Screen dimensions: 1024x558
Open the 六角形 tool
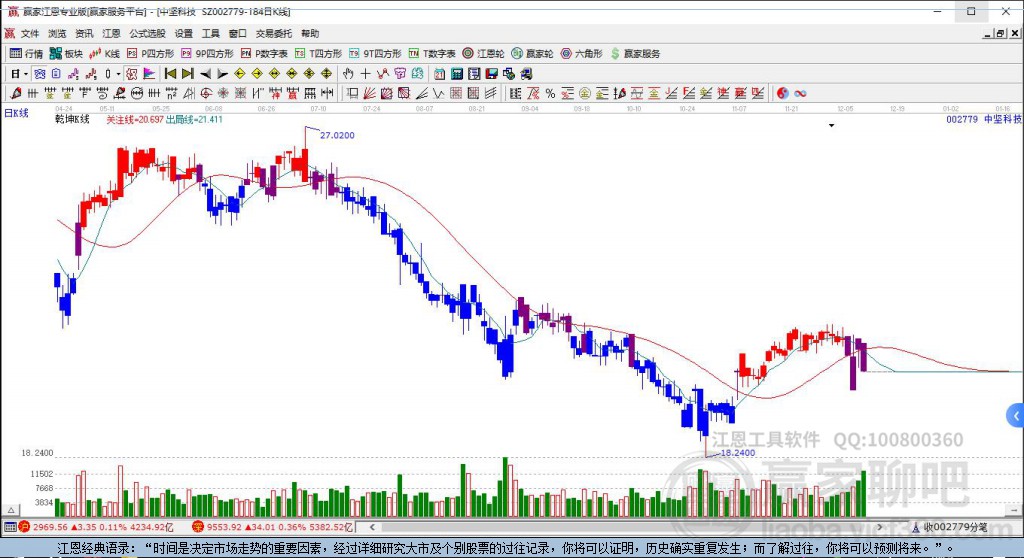pyautogui.click(x=581, y=54)
